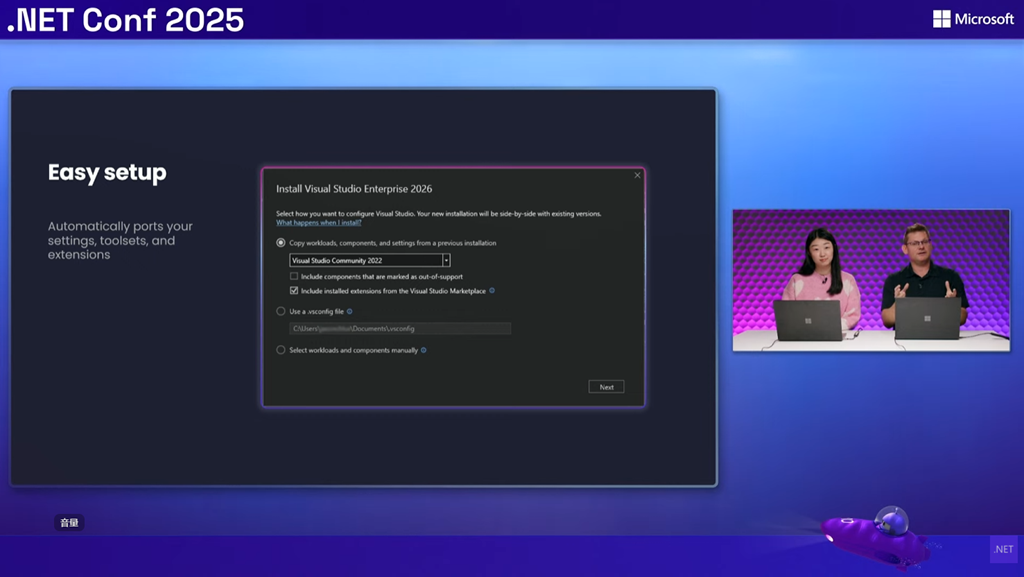Click info icon beside Marketplace extensions option
The width and height of the screenshot is (1024, 577).
(492, 290)
